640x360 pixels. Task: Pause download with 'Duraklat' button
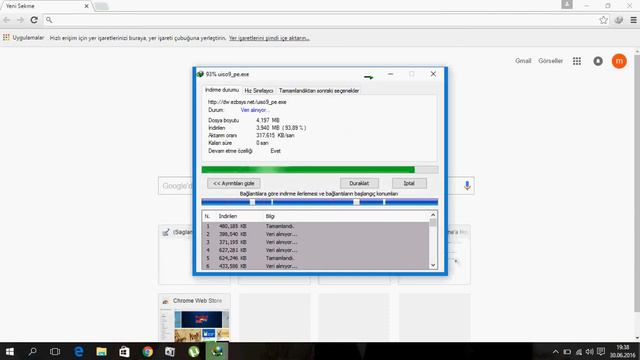click(359, 183)
